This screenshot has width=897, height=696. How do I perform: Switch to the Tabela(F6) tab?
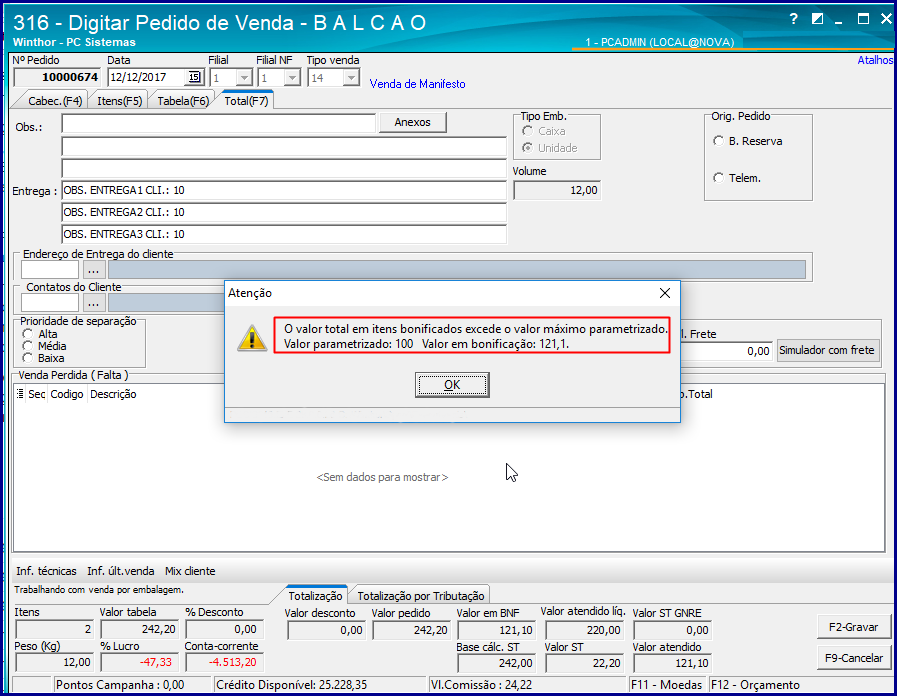[182, 101]
